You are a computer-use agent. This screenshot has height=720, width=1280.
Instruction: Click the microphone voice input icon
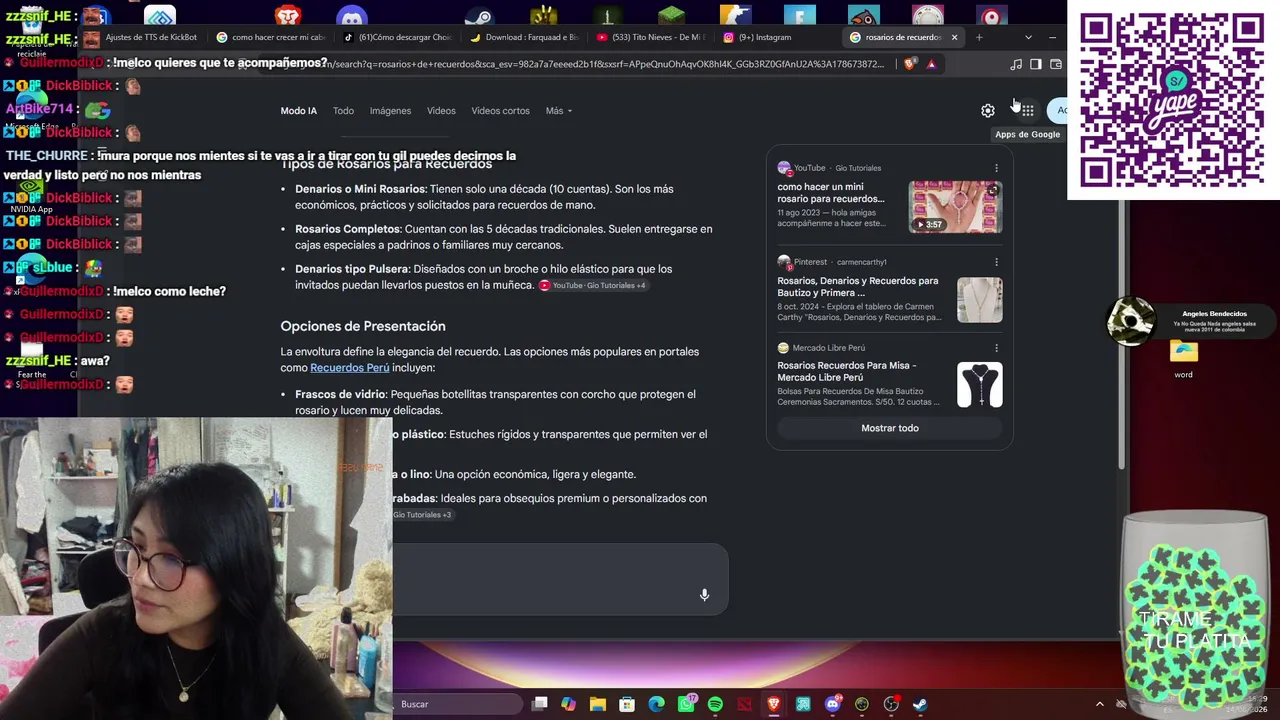[704, 595]
